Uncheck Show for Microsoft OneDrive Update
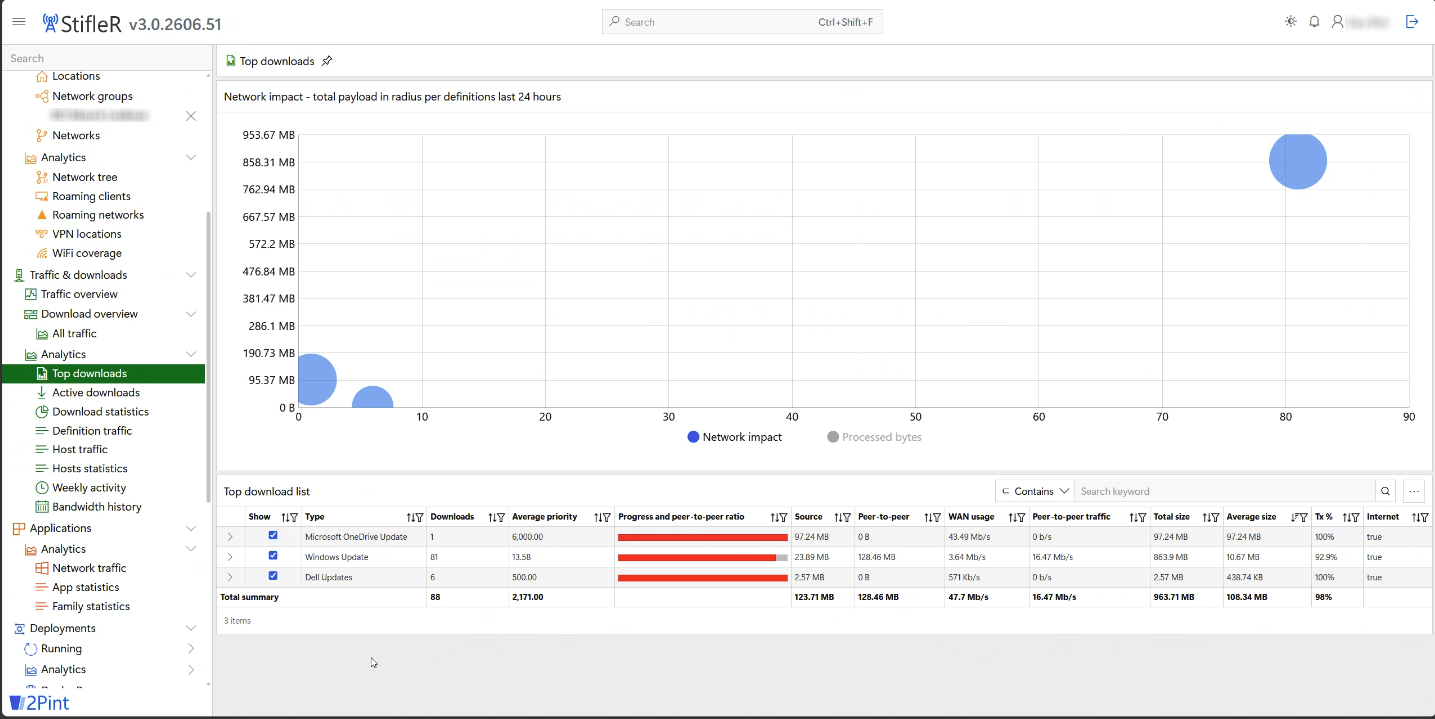This screenshot has width=1435, height=719. click(273, 536)
